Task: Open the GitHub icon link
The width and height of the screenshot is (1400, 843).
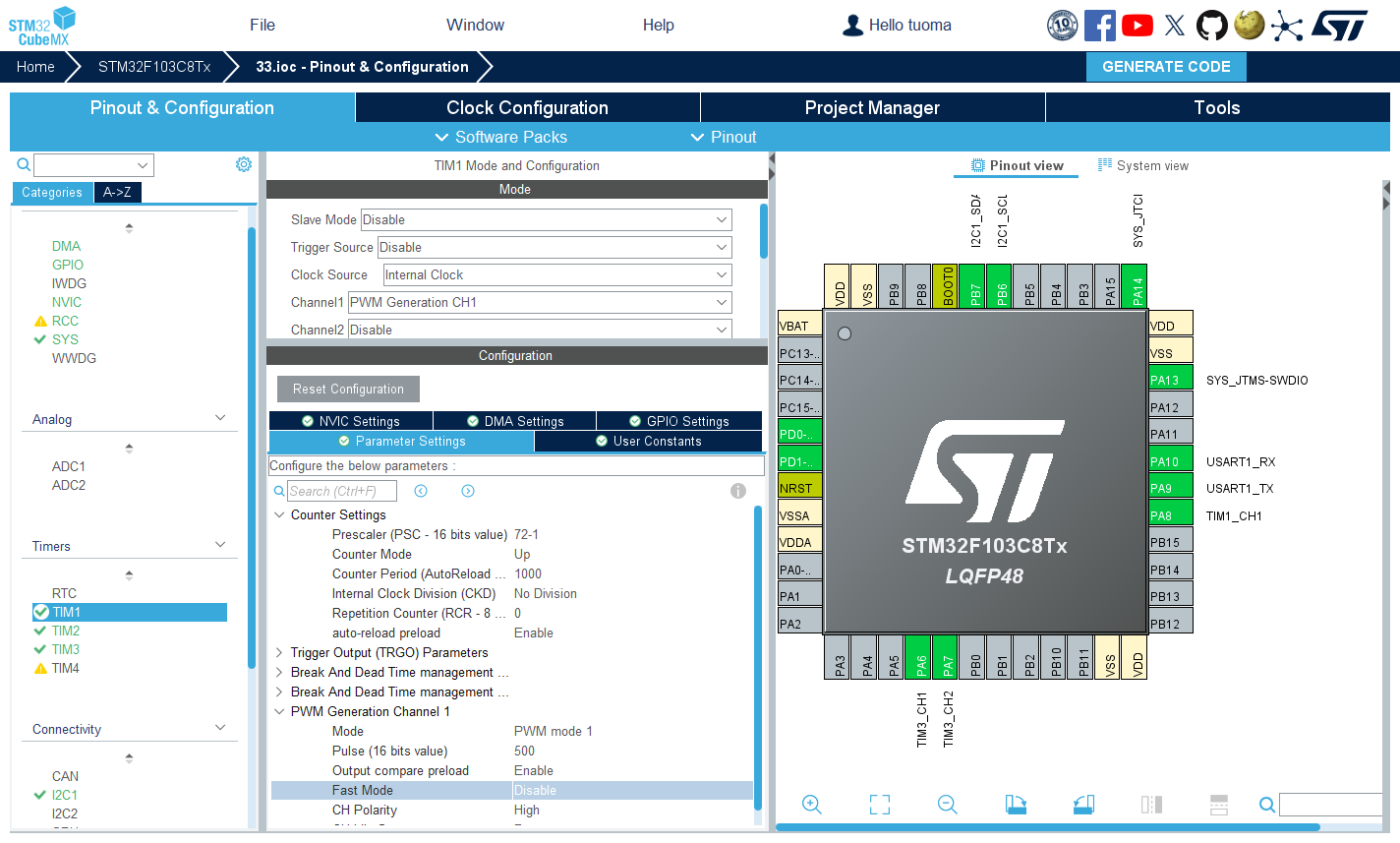Action: click(x=1211, y=26)
